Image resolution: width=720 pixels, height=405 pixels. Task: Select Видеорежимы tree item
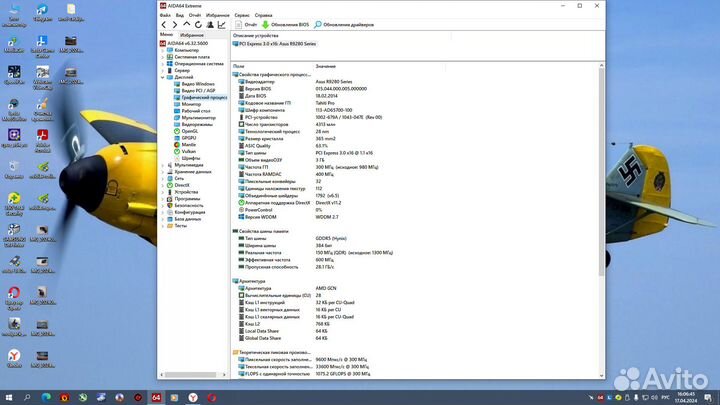(193, 124)
